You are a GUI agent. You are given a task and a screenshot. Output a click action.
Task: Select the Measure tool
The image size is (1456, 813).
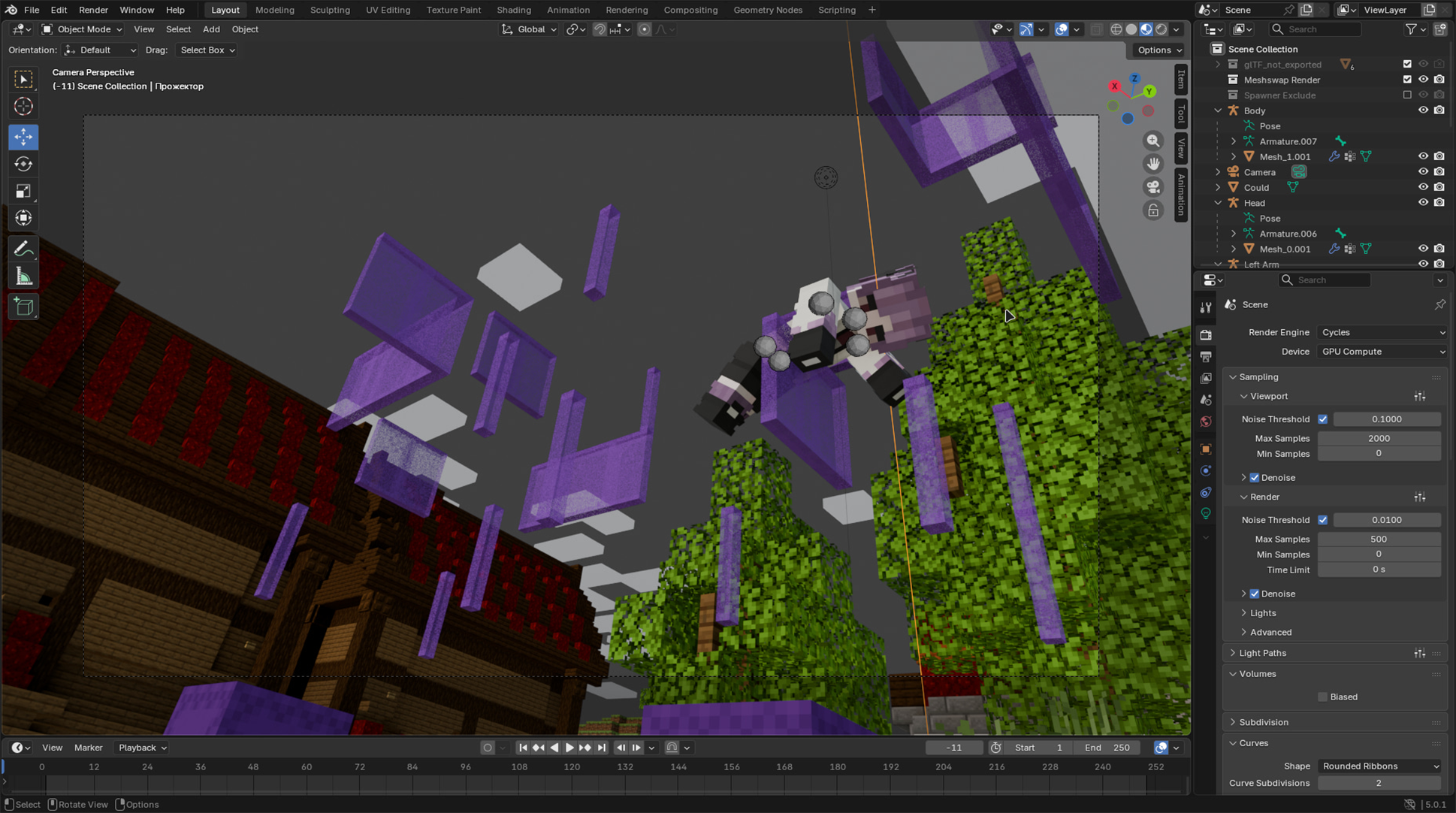(x=23, y=277)
